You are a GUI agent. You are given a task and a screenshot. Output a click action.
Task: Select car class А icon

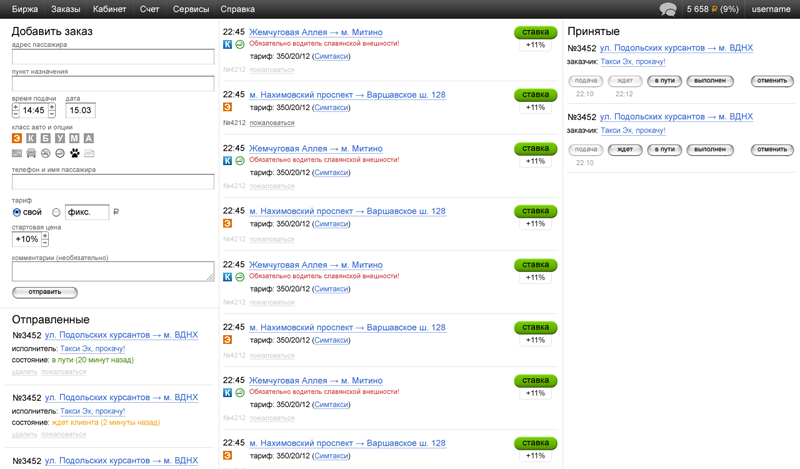89,138
